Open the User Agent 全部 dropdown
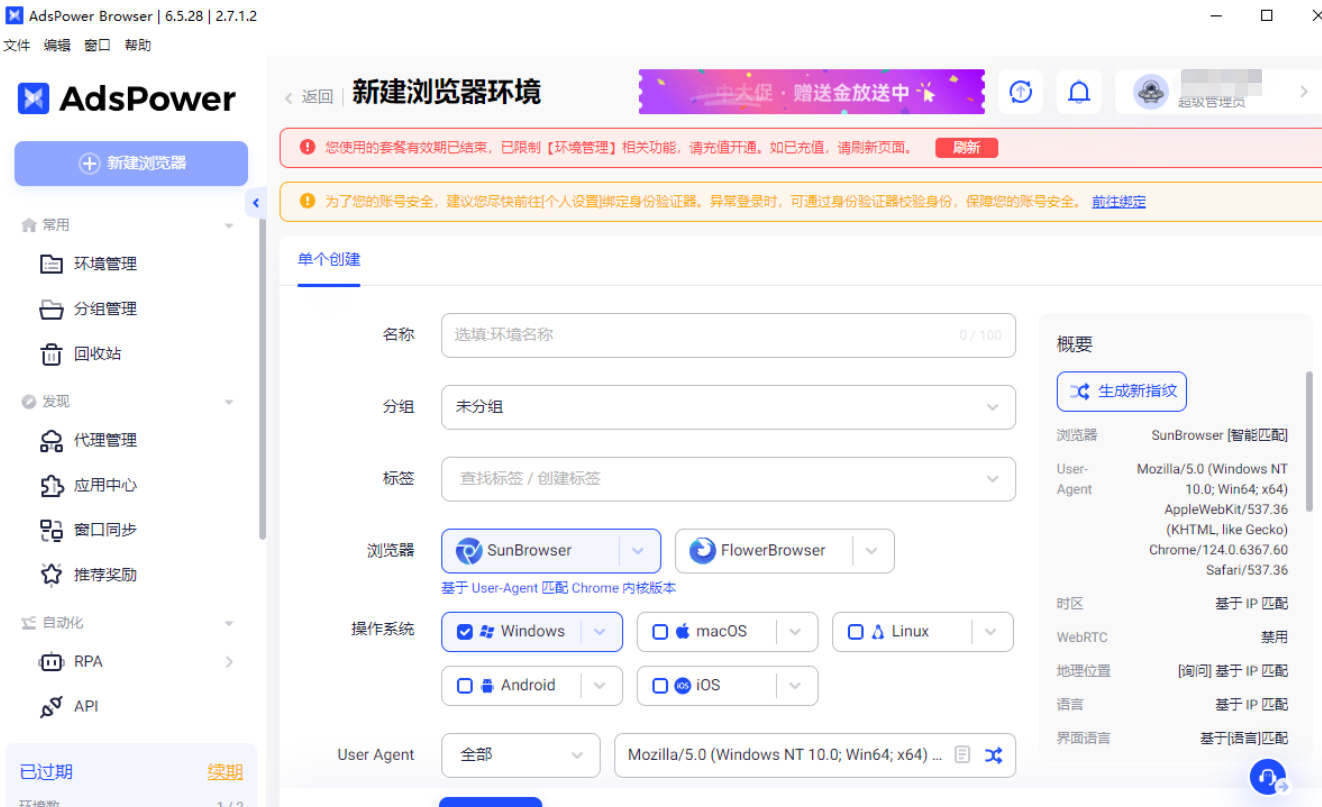Screen dimensions: 1322x807 pos(520,755)
